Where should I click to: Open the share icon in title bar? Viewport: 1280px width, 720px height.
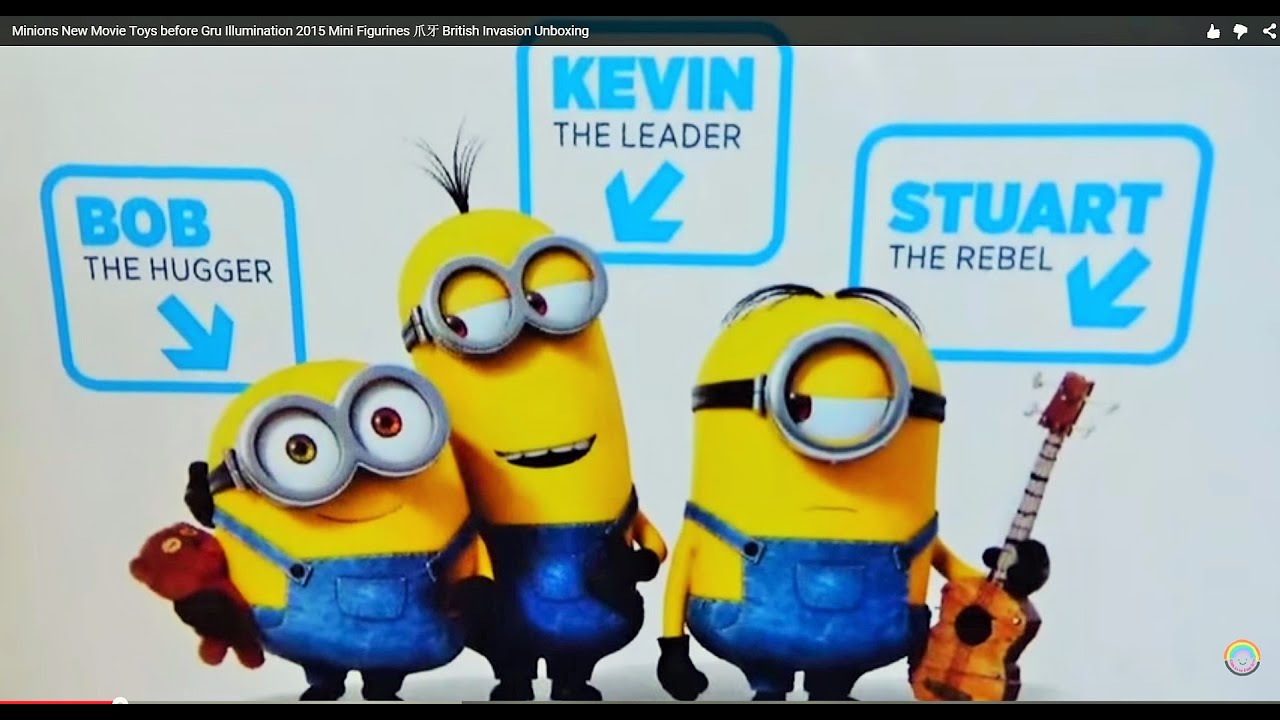tap(1269, 31)
